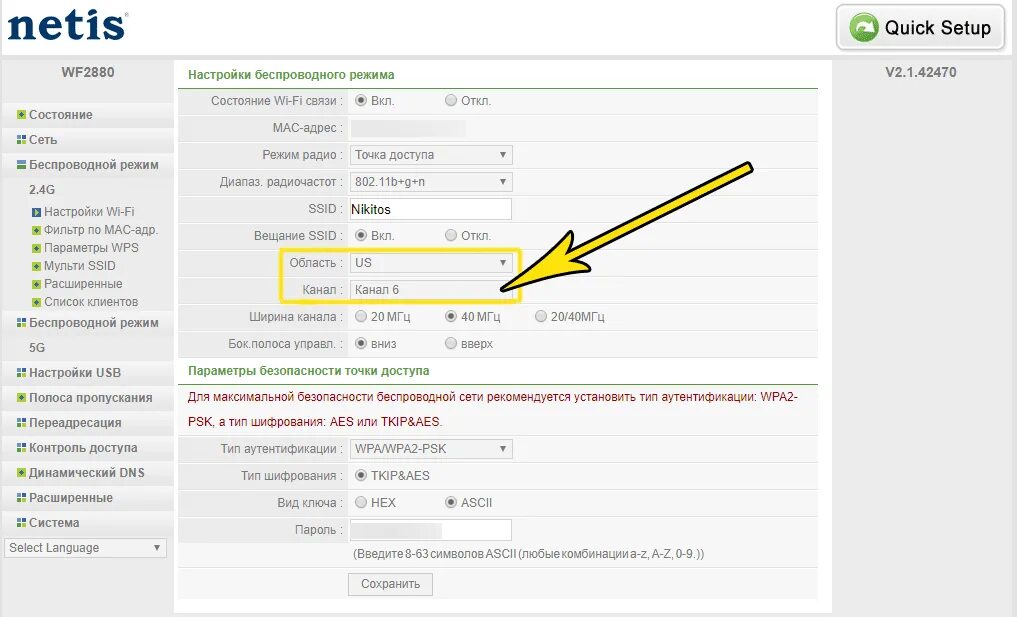Click Сохранить button
The height and width of the screenshot is (617, 1017).
click(390, 584)
